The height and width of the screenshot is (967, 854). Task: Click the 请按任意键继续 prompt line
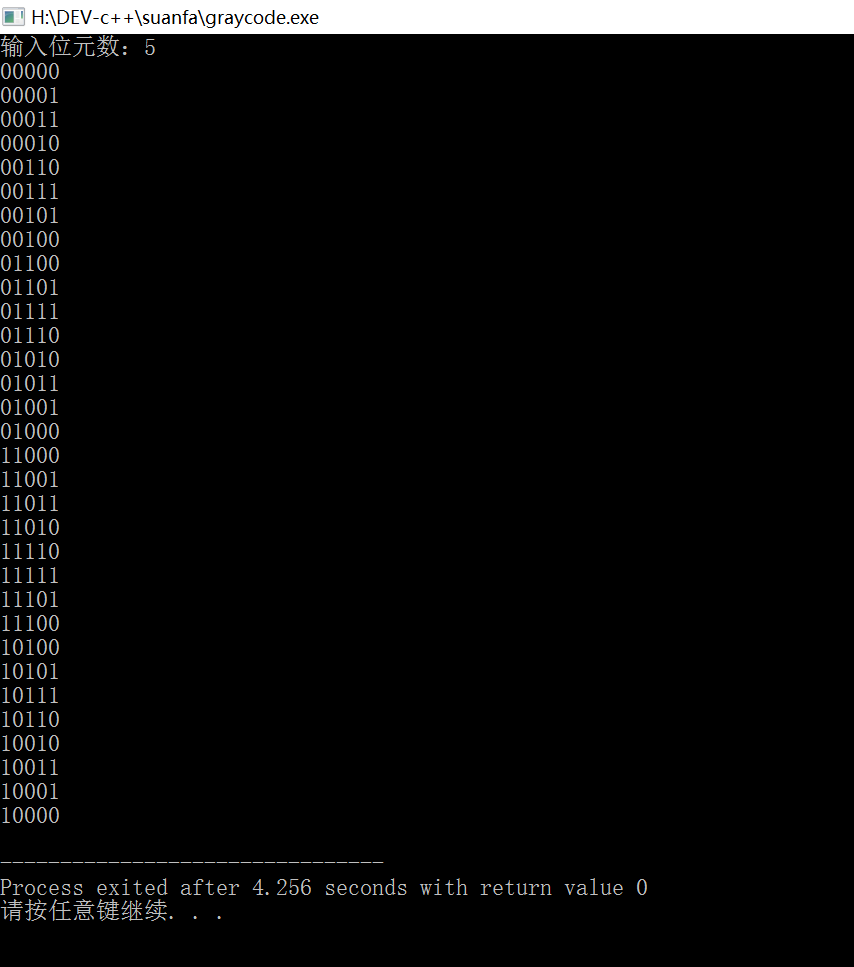click(x=112, y=911)
